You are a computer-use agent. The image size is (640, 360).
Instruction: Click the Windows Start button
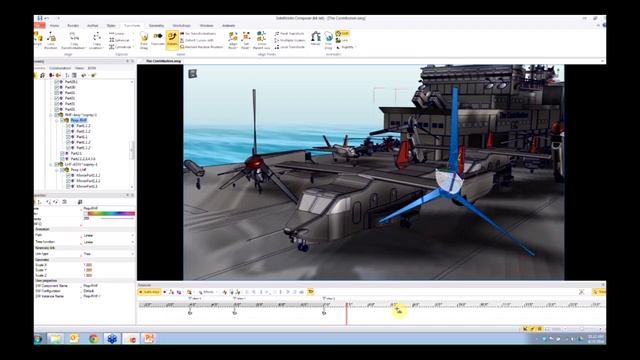[38, 339]
